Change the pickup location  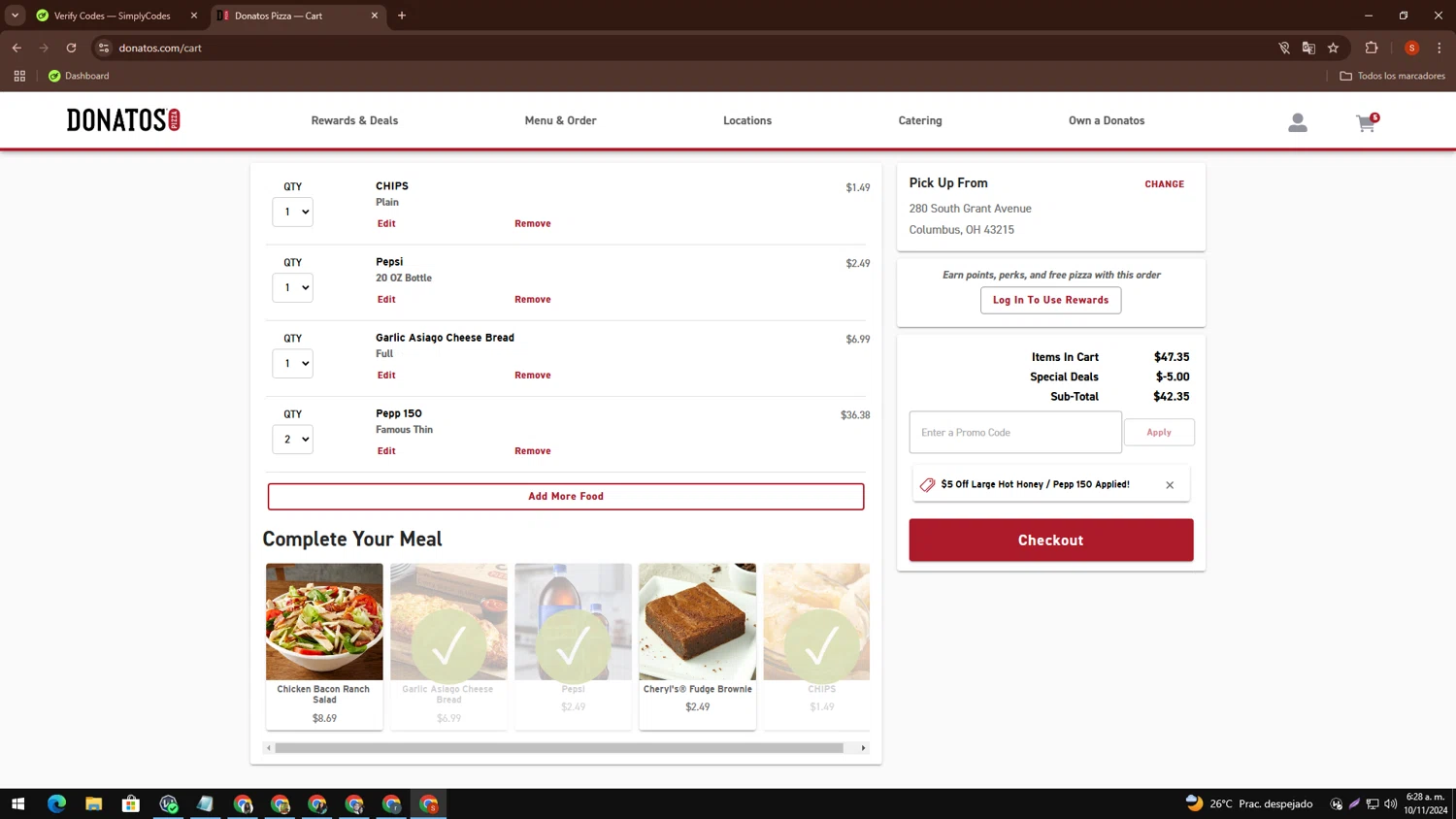[1164, 183]
